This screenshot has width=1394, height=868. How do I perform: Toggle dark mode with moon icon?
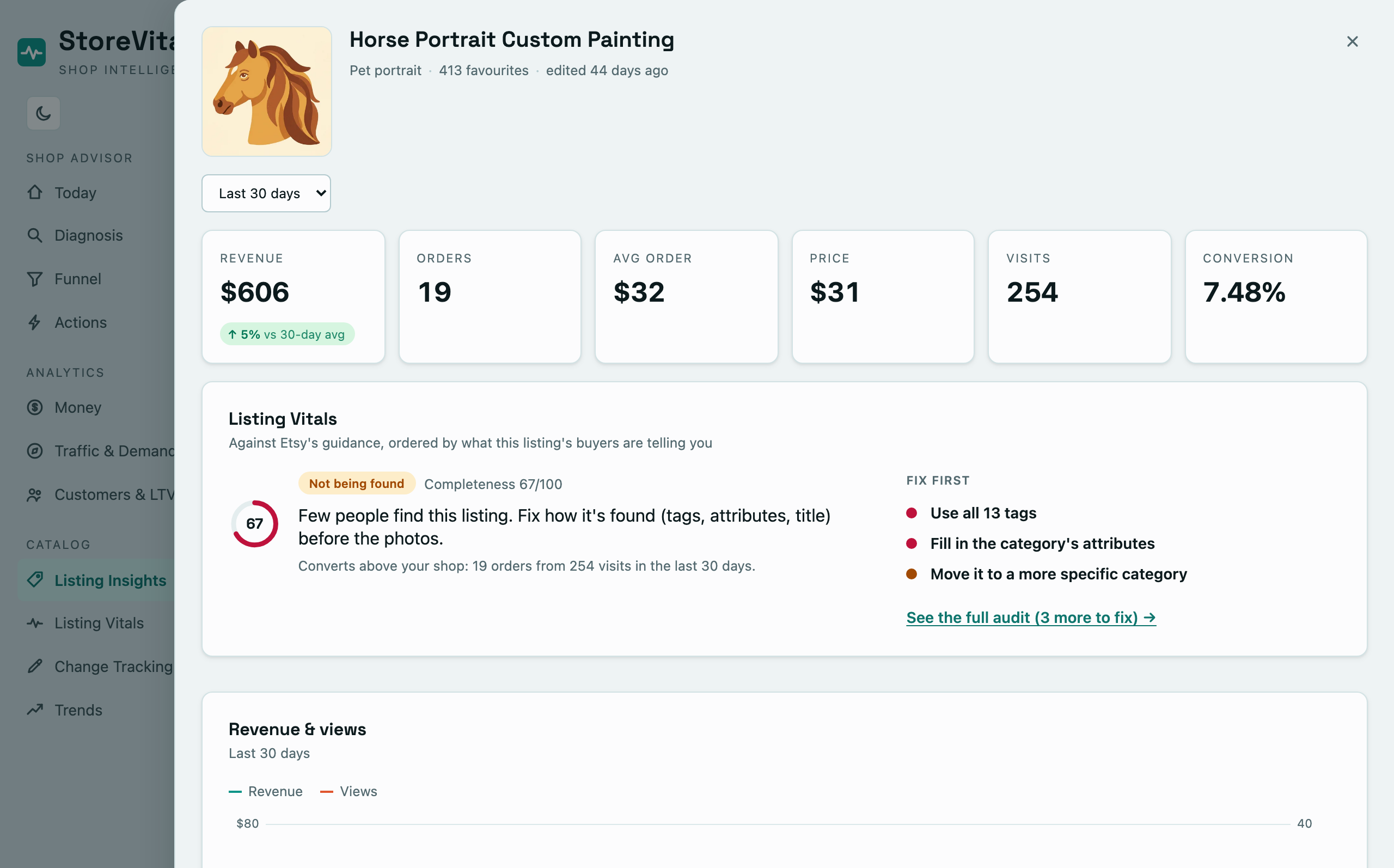44,113
